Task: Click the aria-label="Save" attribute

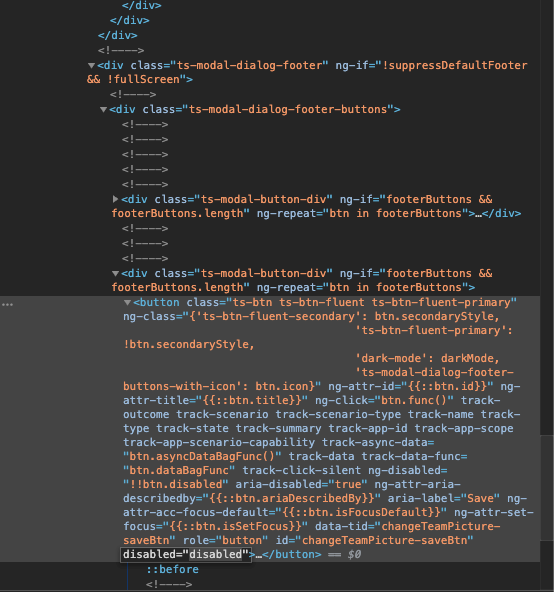Action: (444, 498)
